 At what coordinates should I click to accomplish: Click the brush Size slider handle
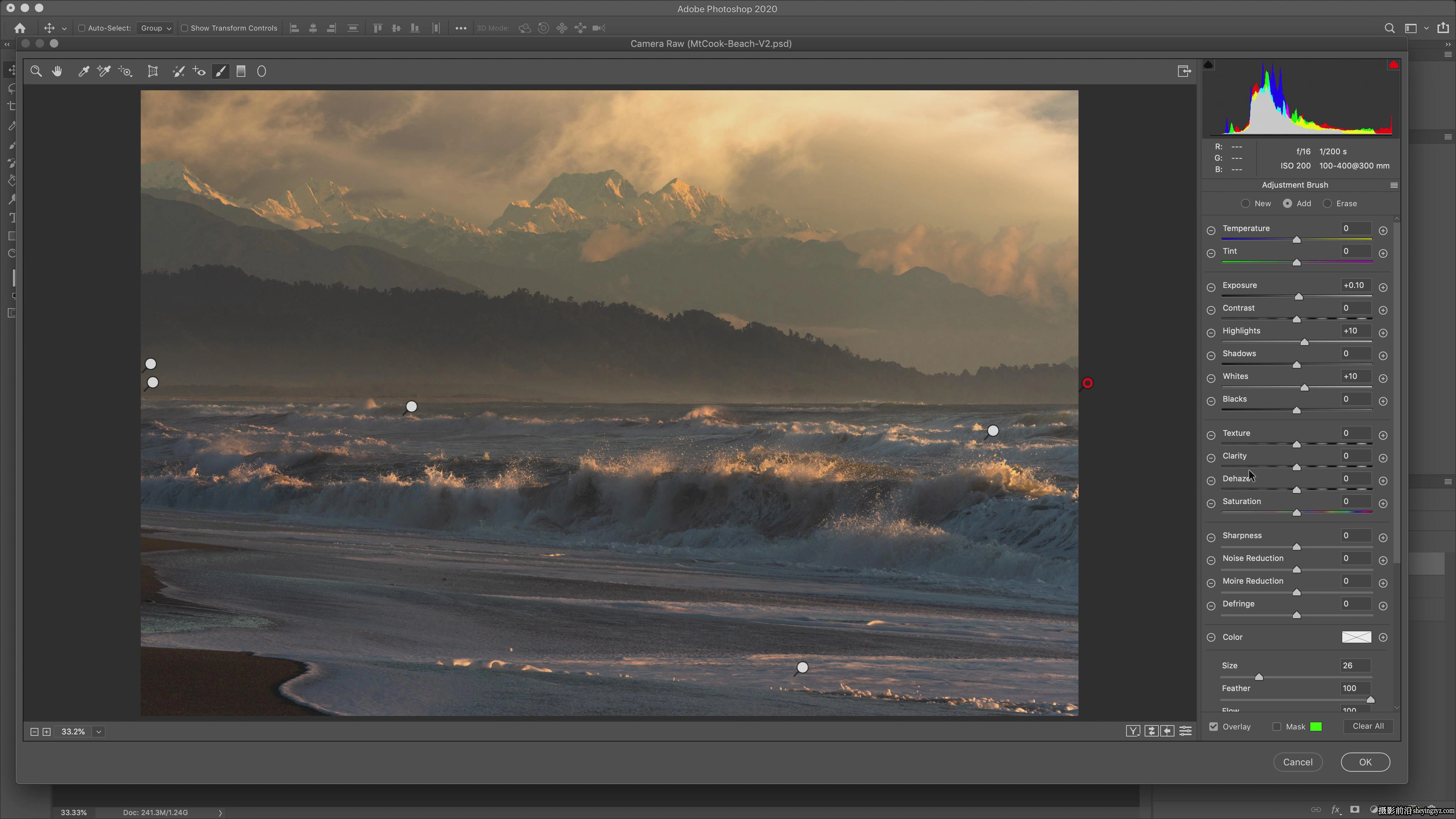(1259, 676)
